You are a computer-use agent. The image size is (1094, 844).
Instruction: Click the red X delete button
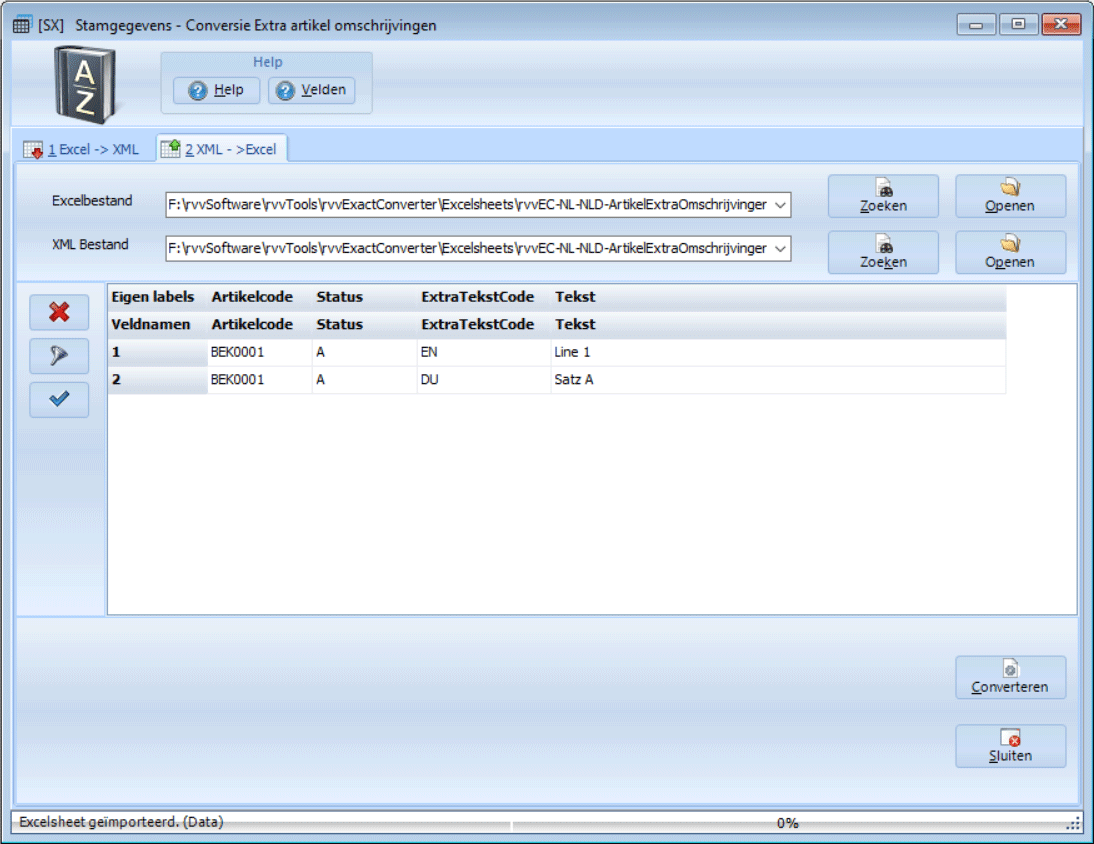click(x=59, y=312)
